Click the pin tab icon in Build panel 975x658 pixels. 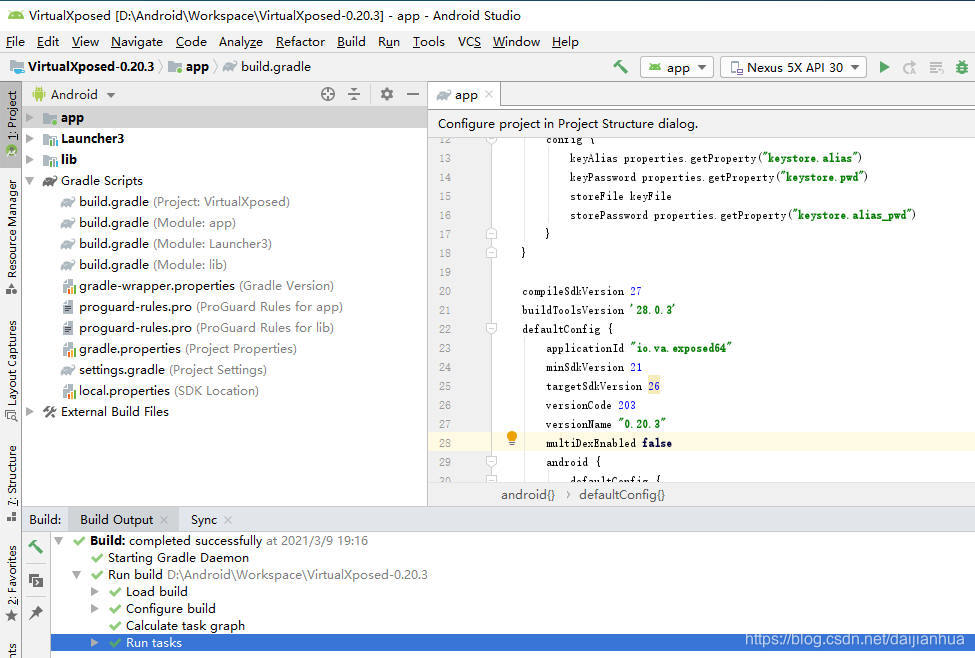(35, 613)
